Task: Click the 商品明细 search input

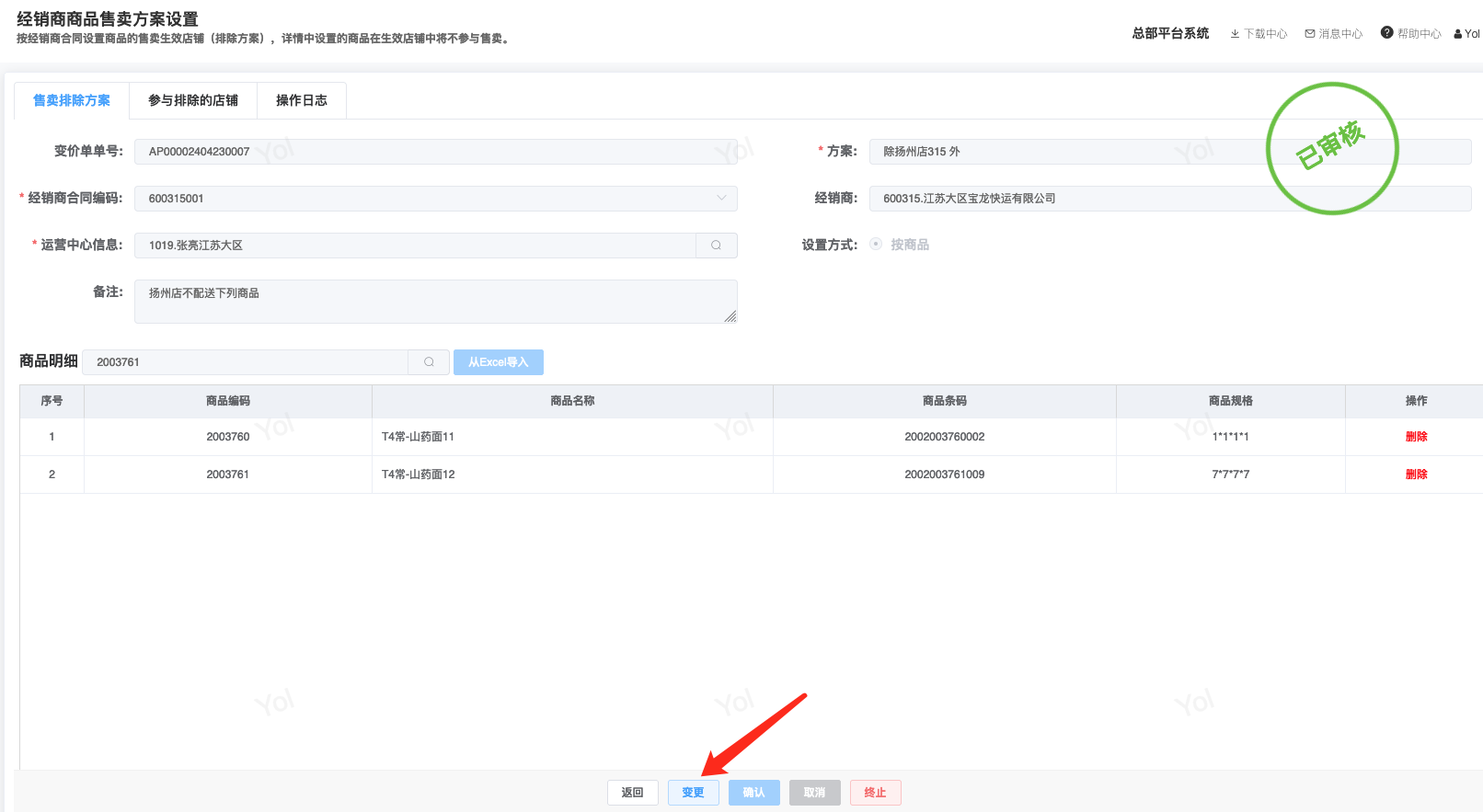Action: pos(246,362)
